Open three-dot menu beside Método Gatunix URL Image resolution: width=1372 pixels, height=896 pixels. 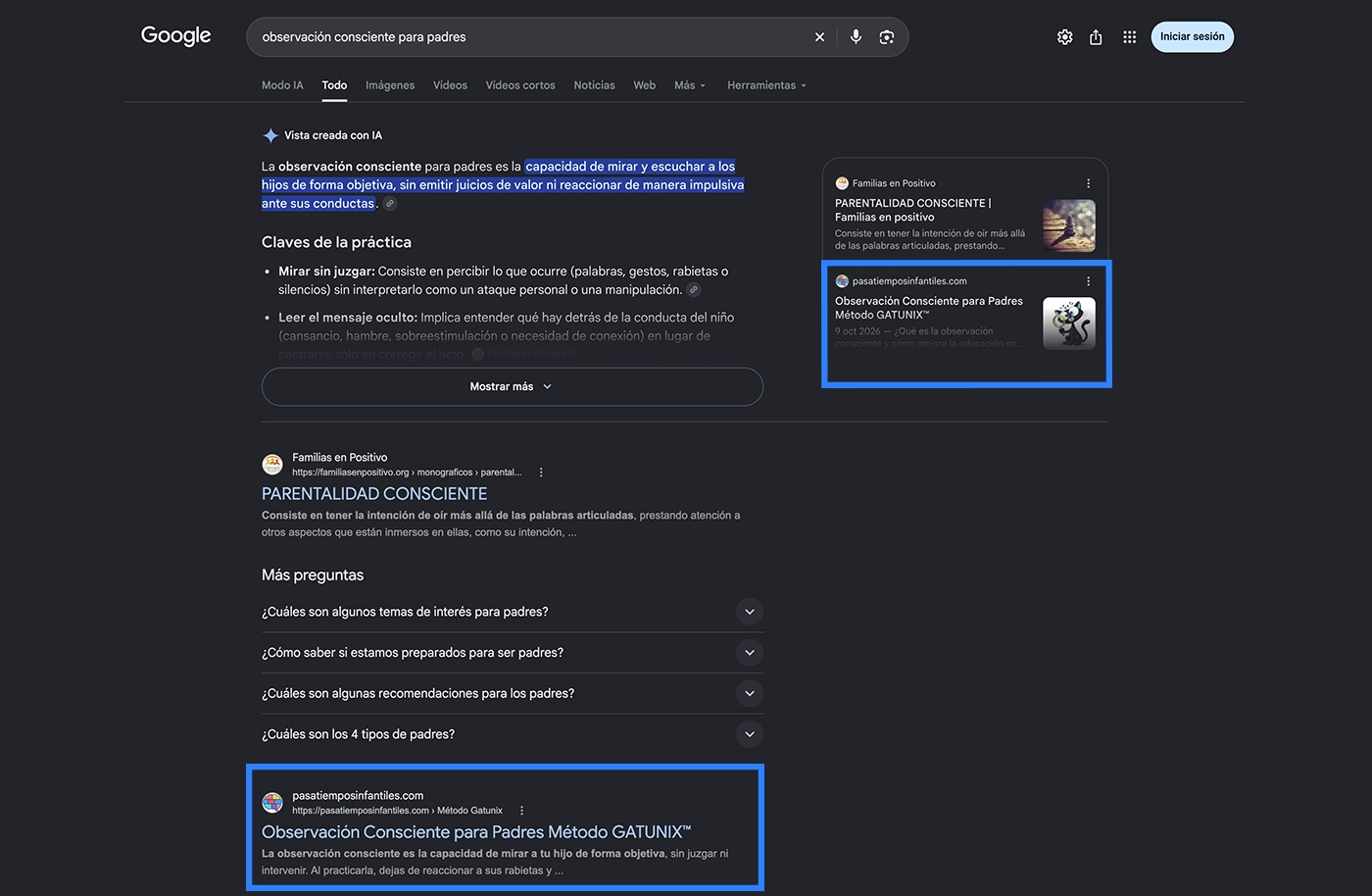coord(521,811)
